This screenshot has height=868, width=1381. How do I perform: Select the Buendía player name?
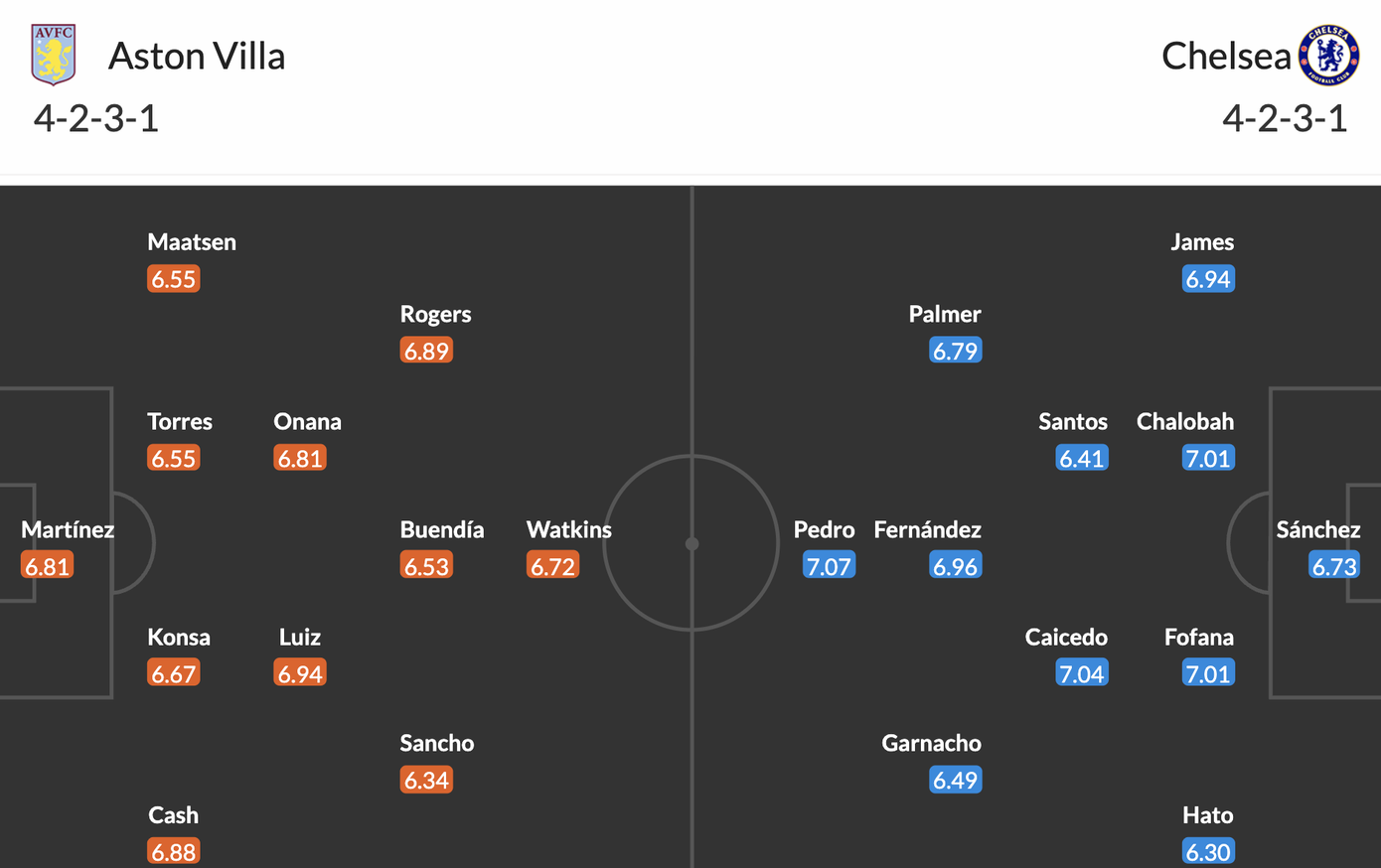click(442, 529)
